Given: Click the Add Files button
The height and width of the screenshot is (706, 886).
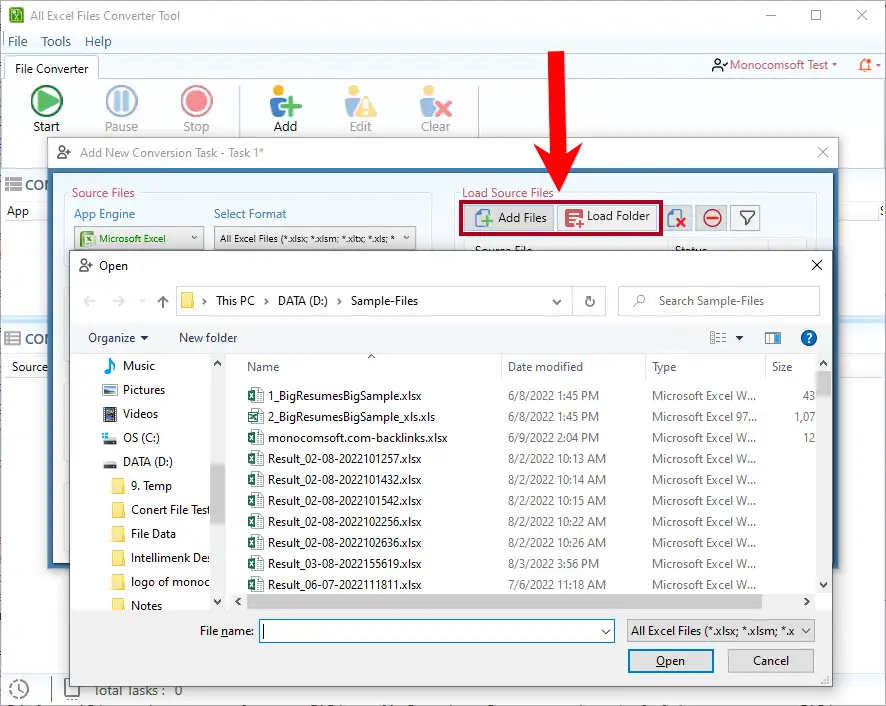Looking at the screenshot, I should coord(510,218).
